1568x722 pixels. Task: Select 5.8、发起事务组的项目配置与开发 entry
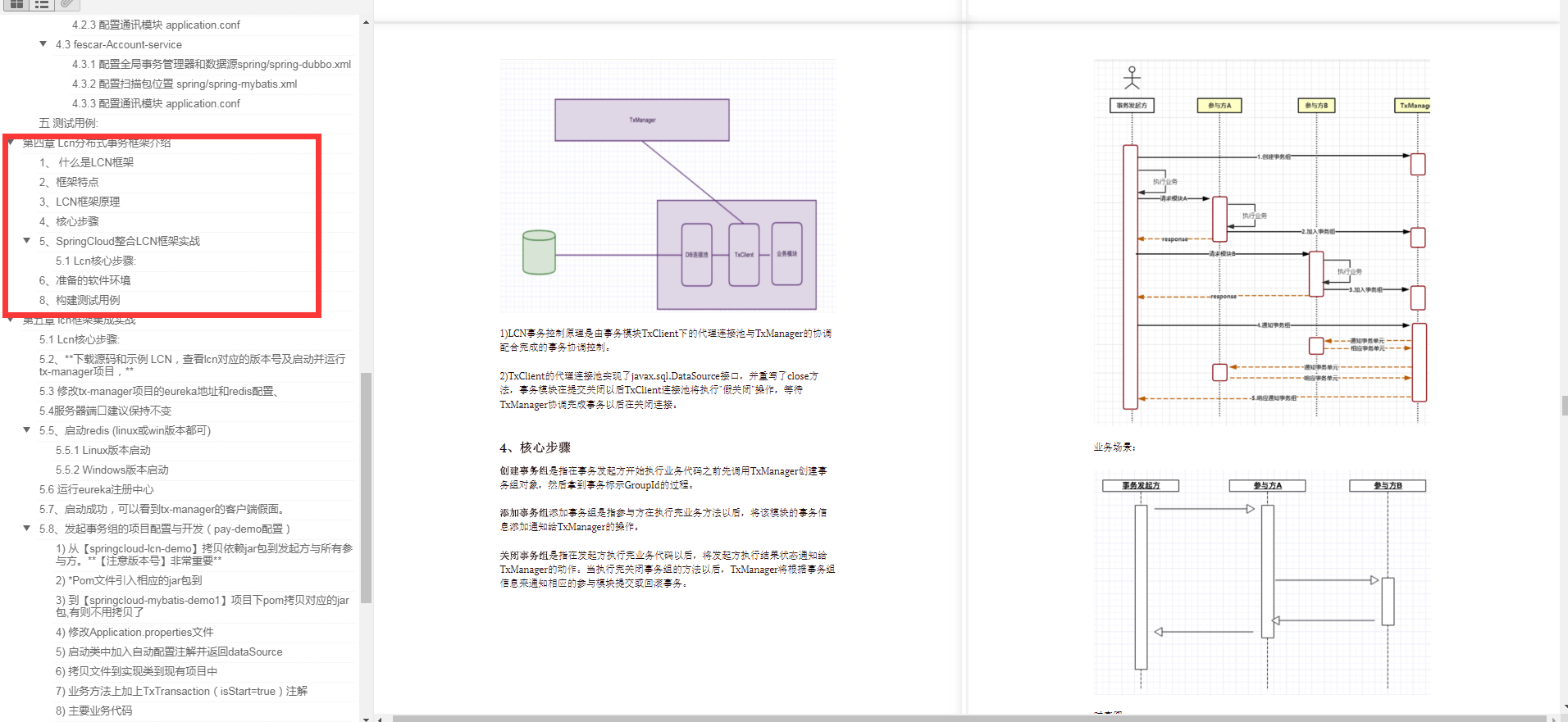point(165,529)
